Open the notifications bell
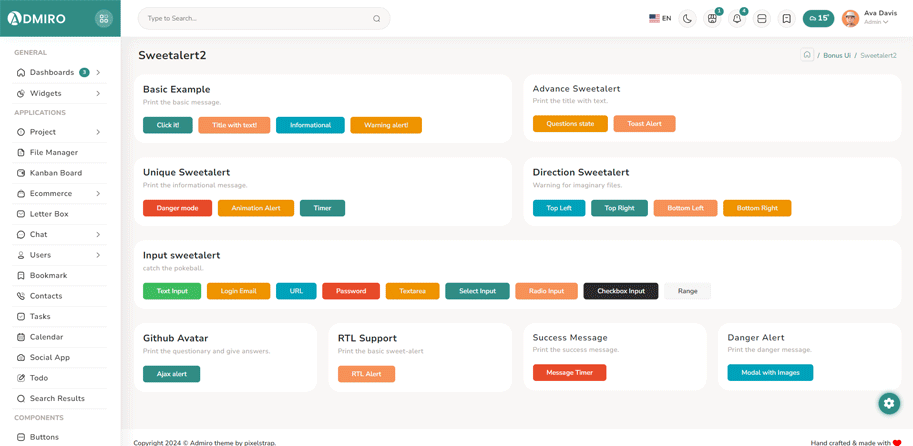The image size is (913, 446). (x=737, y=18)
